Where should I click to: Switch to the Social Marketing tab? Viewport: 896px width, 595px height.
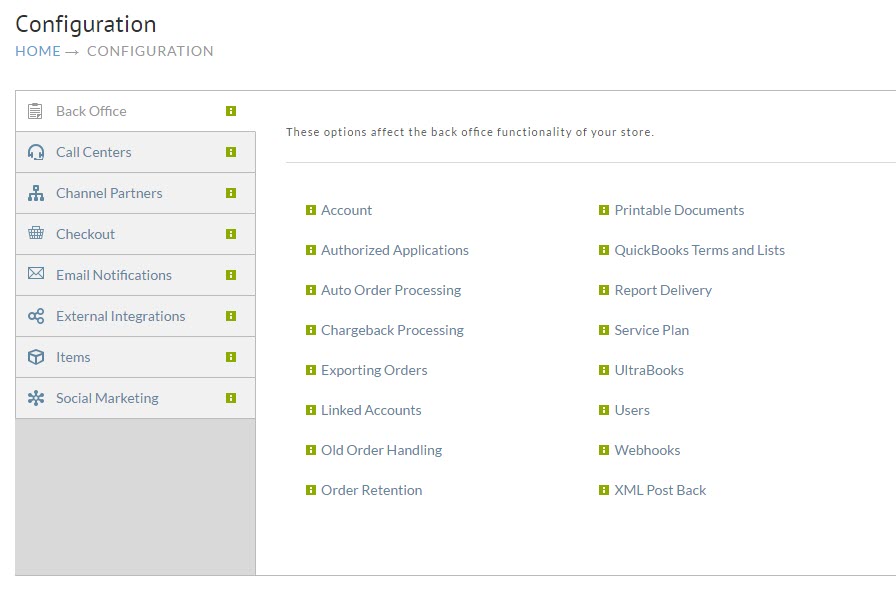pyautogui.click(x=135, y=398)
